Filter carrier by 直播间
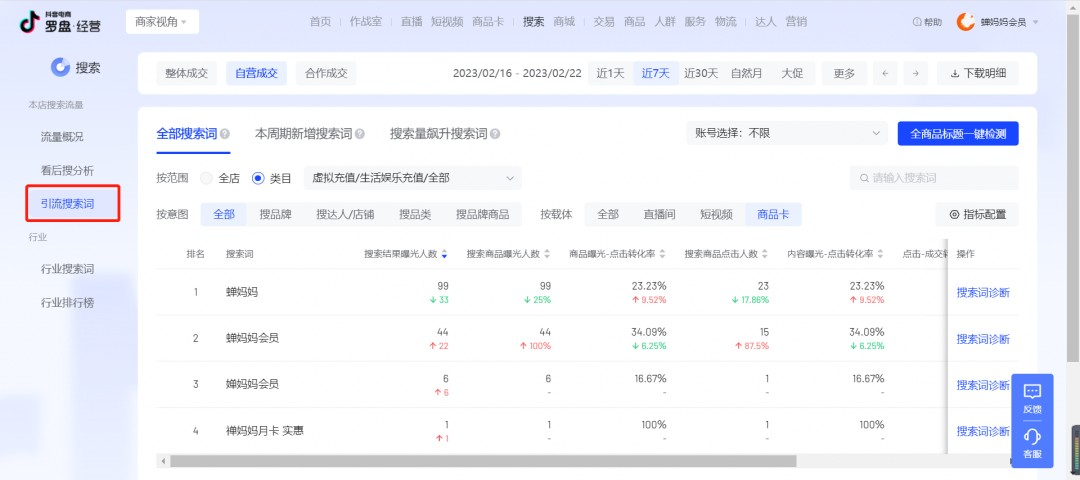 pyautogui.click(x=659, y=214)
